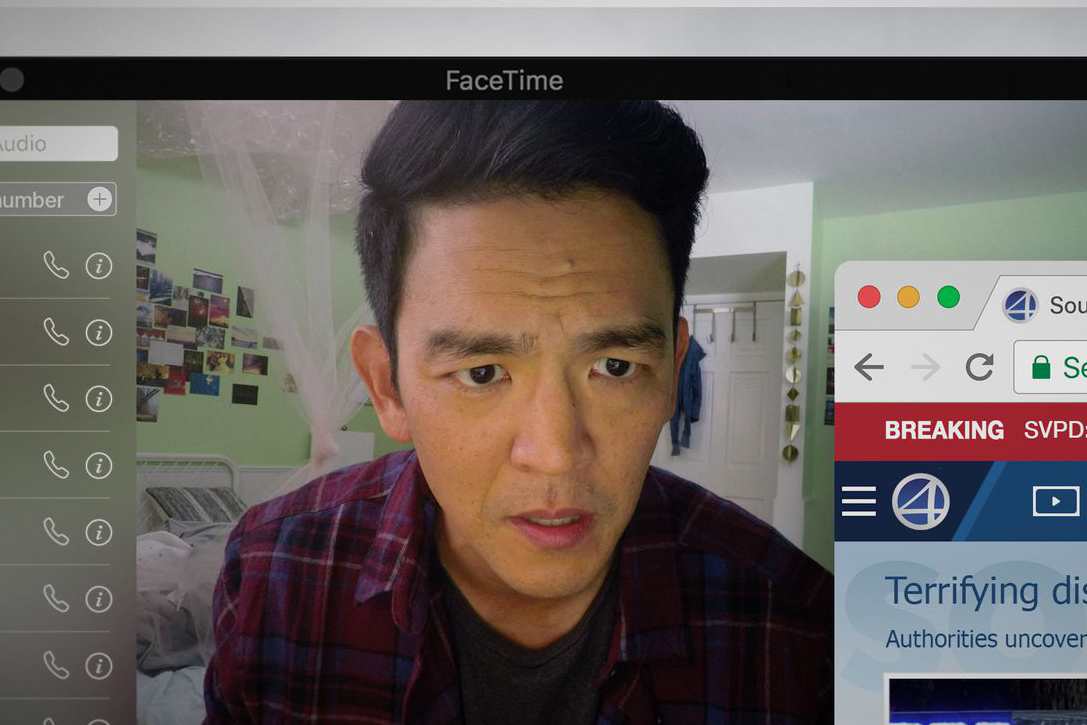
Task: Open the 'Terrifying' headline article
Action: pyautogui.click(x=986, y=591)
